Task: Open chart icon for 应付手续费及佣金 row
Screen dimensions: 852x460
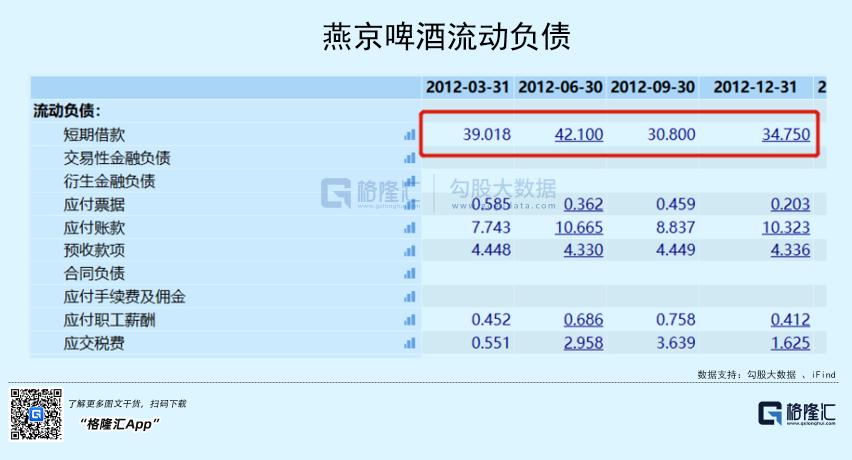Action: (410, 297)
